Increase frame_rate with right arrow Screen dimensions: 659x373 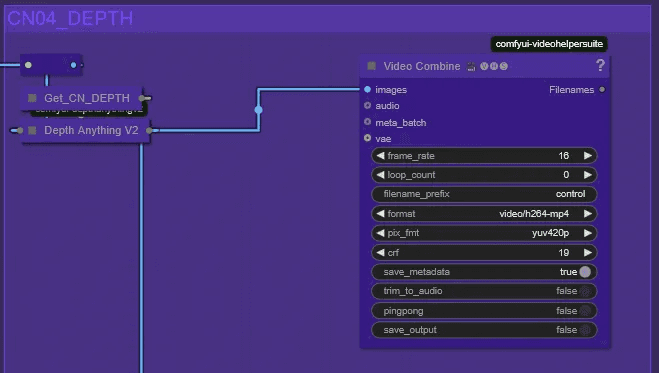[x=588, y=156]
